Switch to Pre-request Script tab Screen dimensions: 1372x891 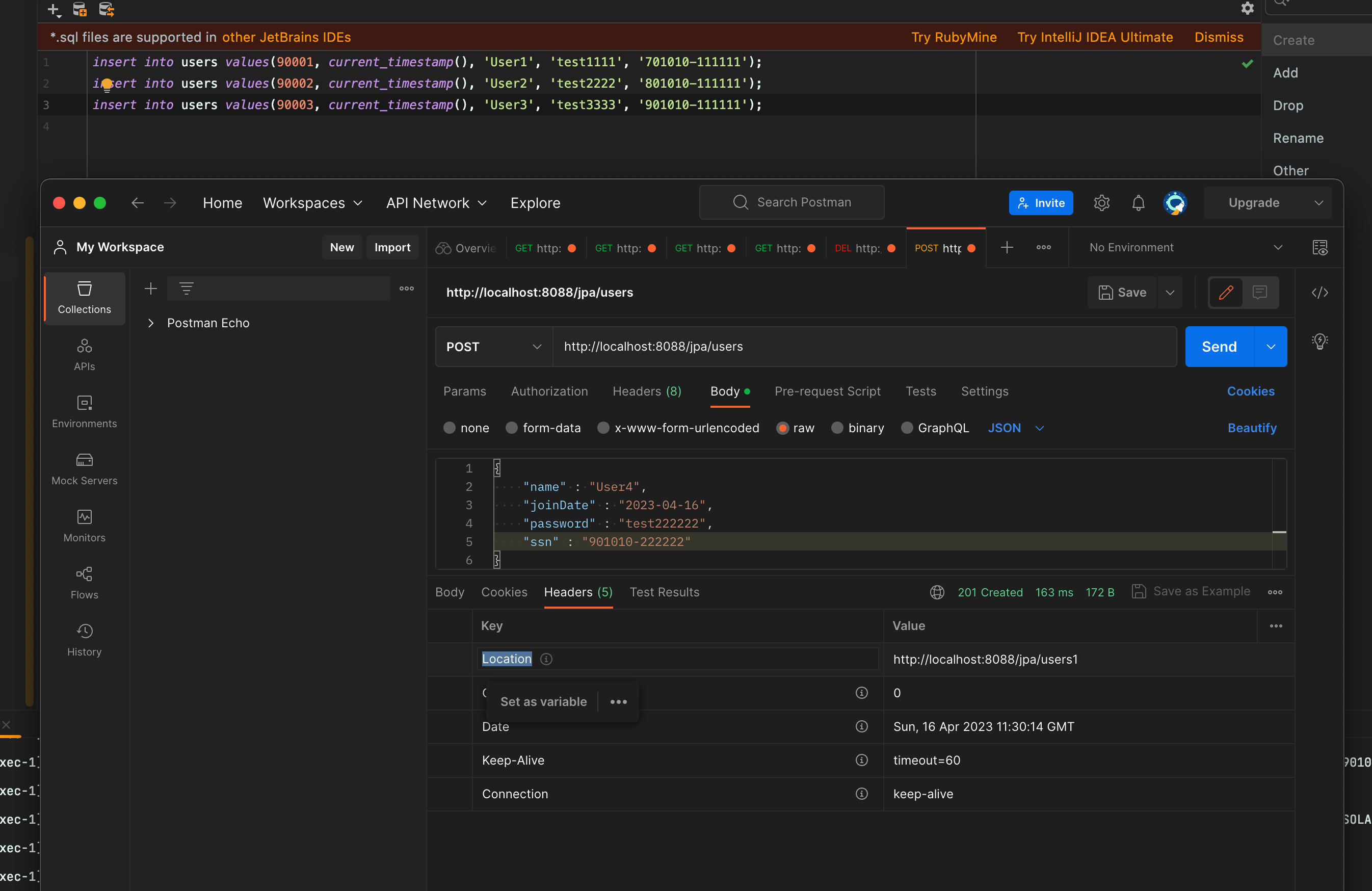(x=827, y=391)
